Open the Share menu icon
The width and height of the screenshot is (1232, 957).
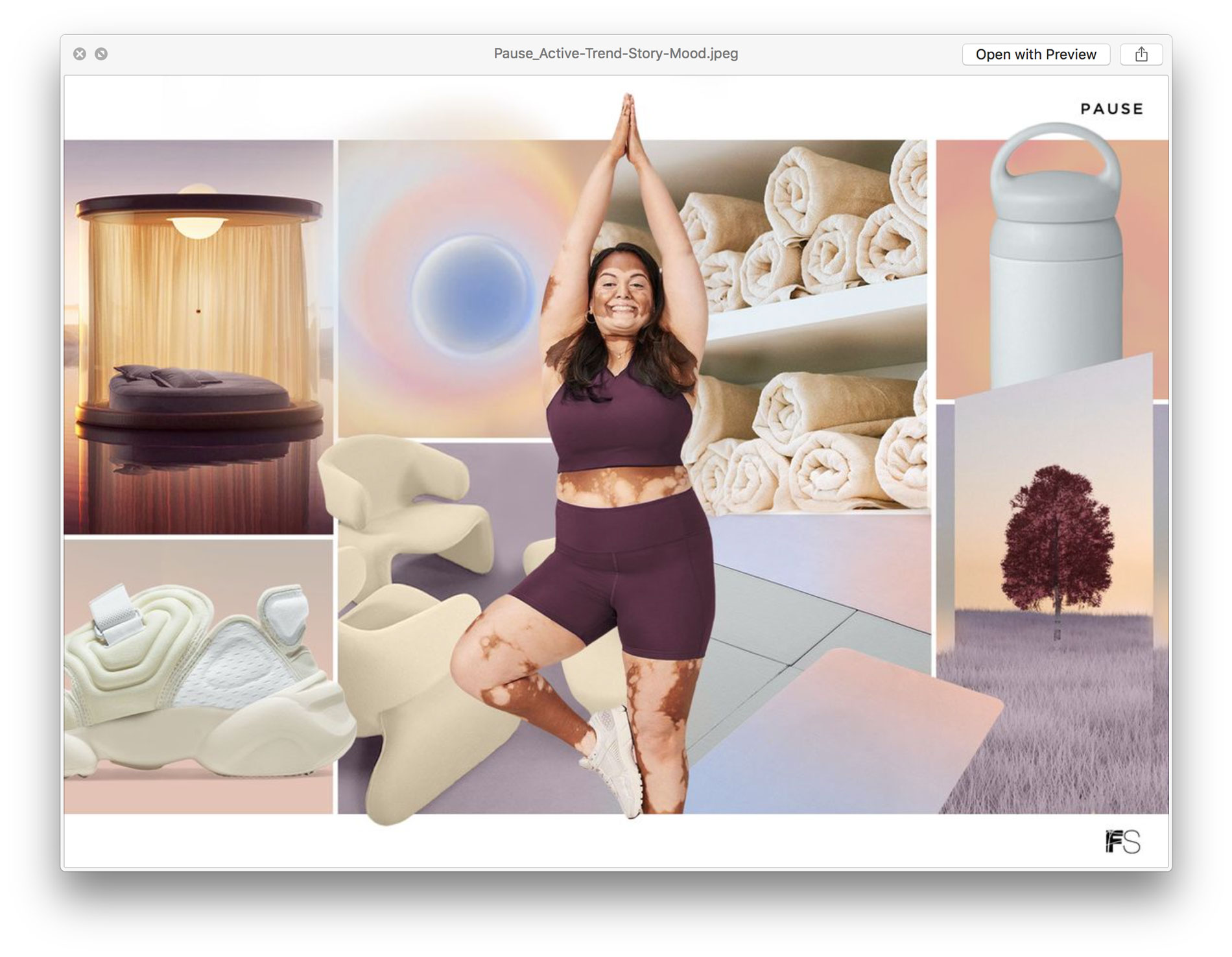click(1141, 54)
